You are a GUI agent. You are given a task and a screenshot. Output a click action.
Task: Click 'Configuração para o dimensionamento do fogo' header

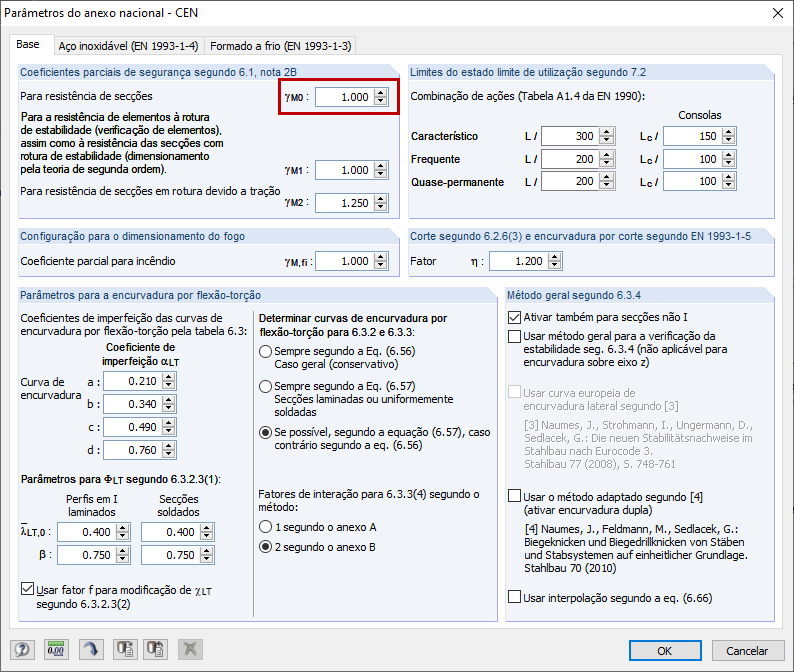[x=132, y=236]
